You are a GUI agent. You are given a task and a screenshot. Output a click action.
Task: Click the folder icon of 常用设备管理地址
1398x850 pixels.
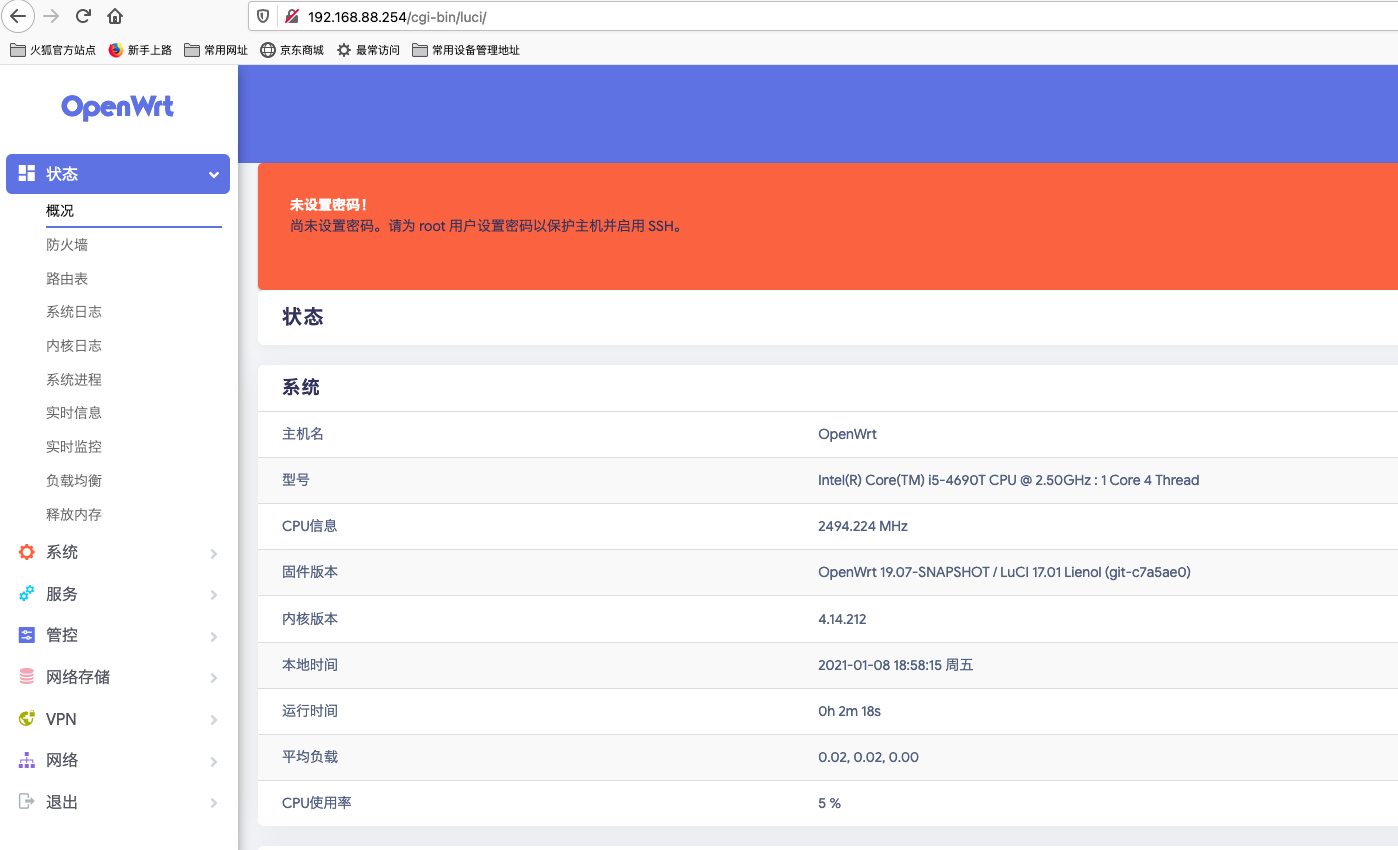[420, 50]
